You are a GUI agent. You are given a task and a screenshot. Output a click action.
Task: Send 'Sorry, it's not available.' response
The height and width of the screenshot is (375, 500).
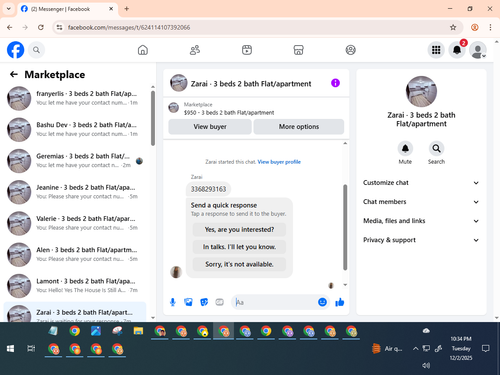pyautogui.click(x=239, y=264)
